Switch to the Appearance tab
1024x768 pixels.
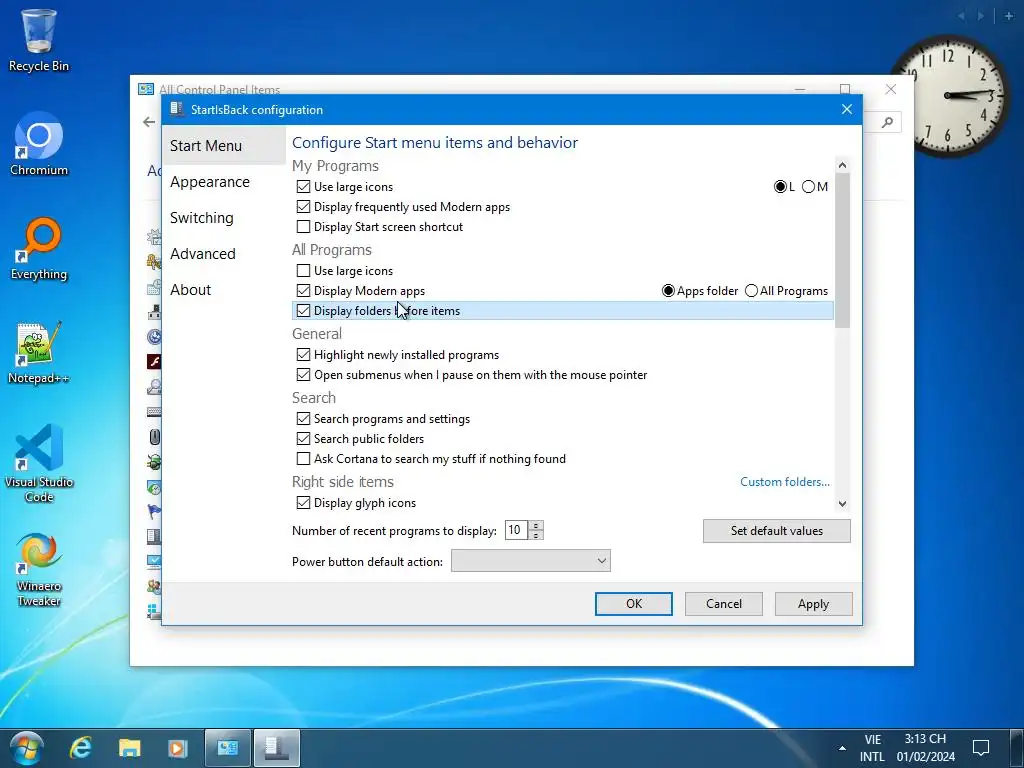(210, 182)
